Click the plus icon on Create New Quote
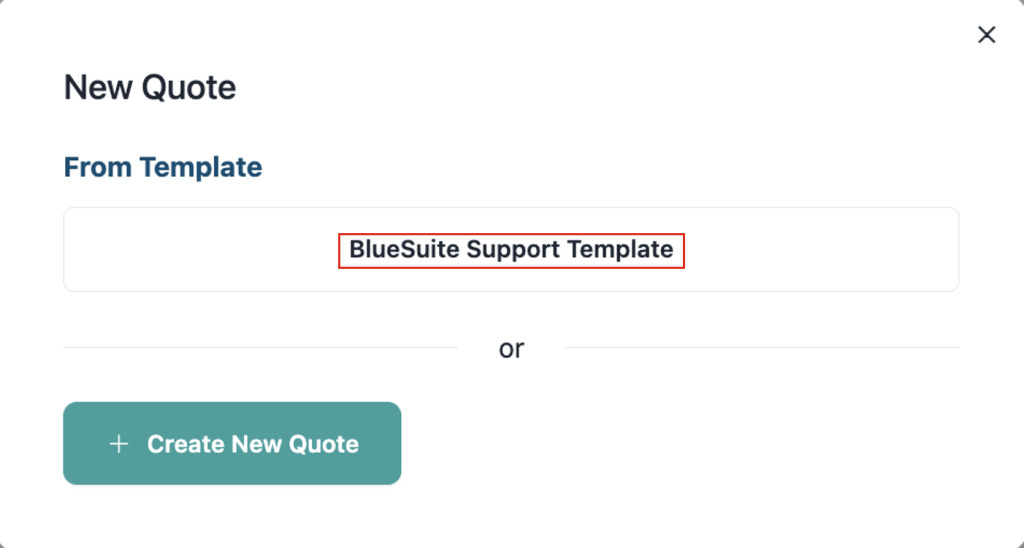 coord(118,444)
